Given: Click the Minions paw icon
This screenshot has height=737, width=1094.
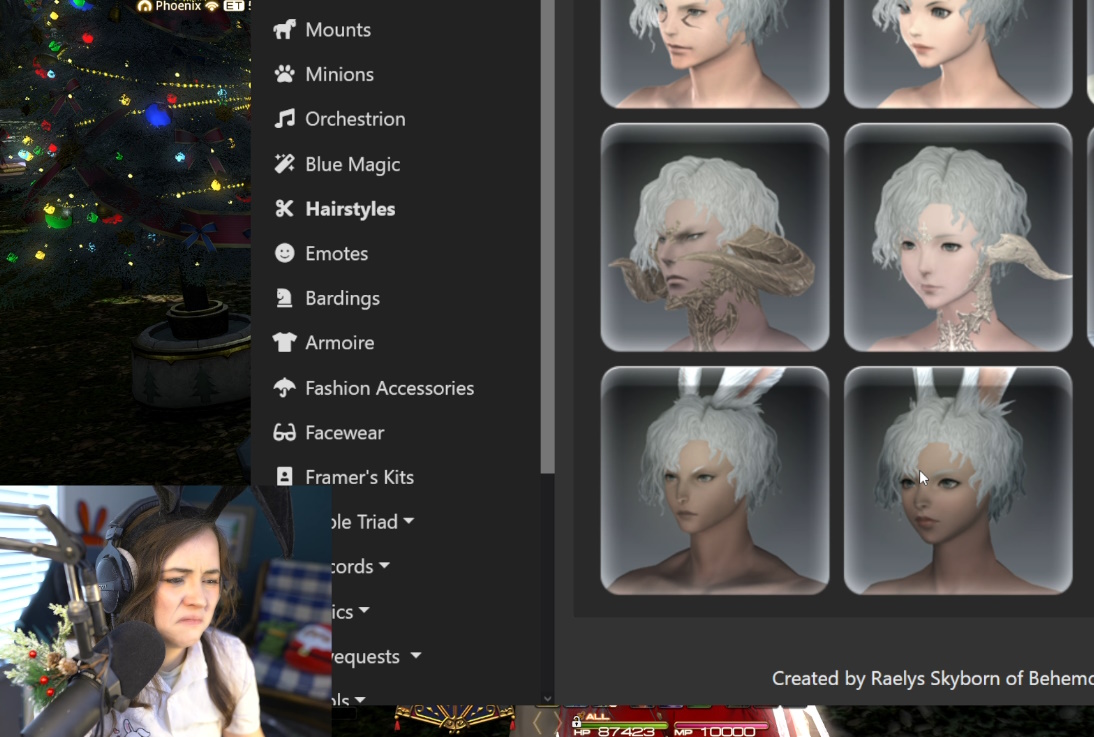Looking at the screenshot, I should [x=284, y=74].
